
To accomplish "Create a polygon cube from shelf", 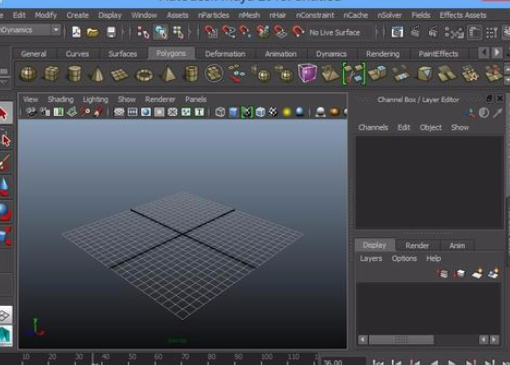I will [51, 74].
